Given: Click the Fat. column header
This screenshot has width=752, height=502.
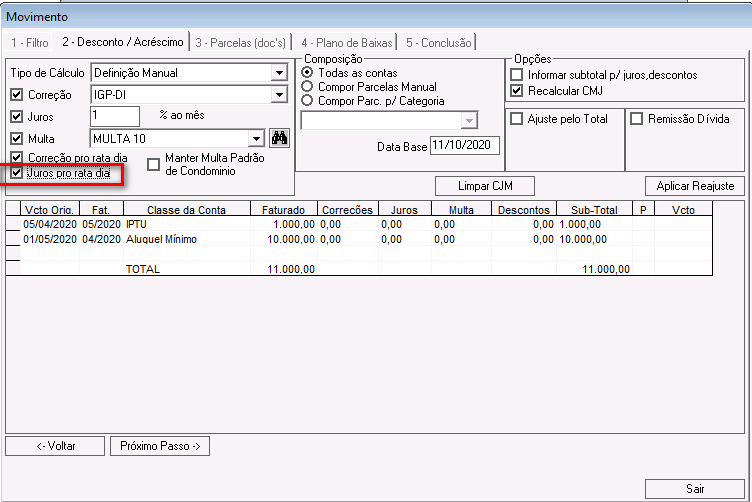Looking at the screenshot, I should point(101,210).
